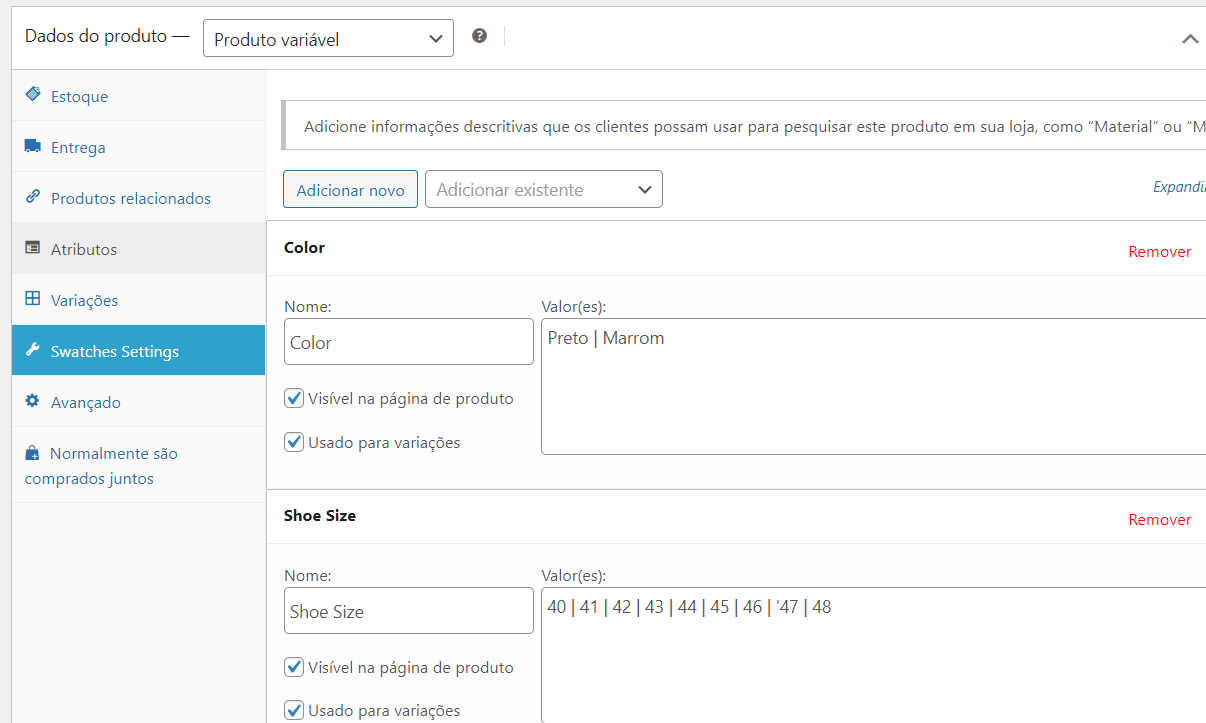Click the Variações grid icon
This screenshot has height=723, width=1206.
click(33, 299)
